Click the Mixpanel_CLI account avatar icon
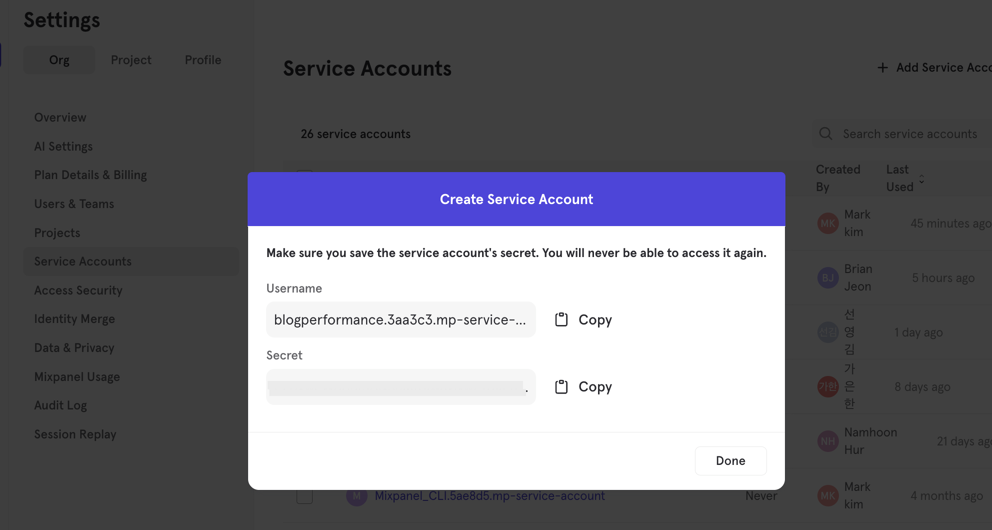Screen dimensions: 992x530 (x=356, y=496)
